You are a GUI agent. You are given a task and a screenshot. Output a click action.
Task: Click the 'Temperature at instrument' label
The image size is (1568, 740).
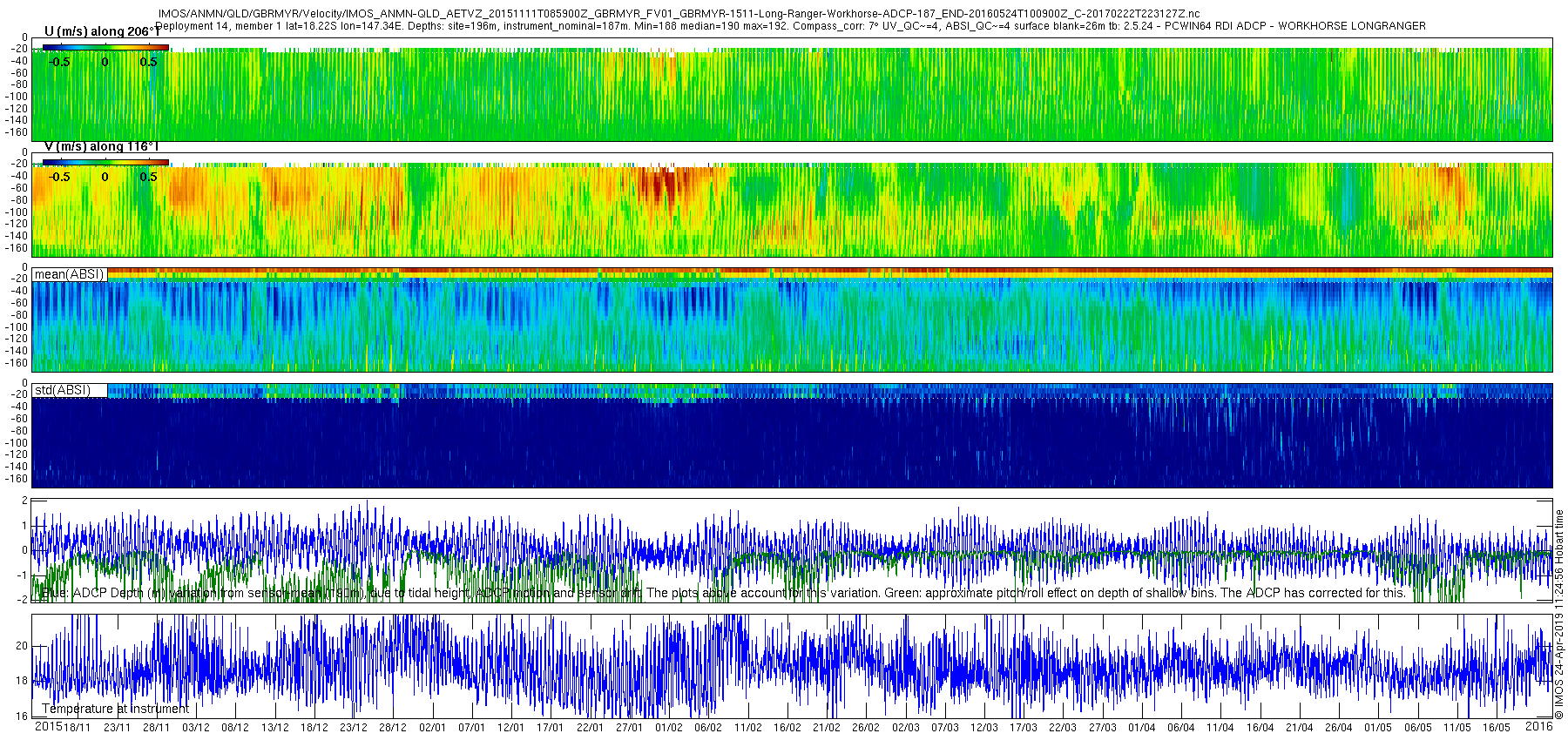[x=115, y=709]
